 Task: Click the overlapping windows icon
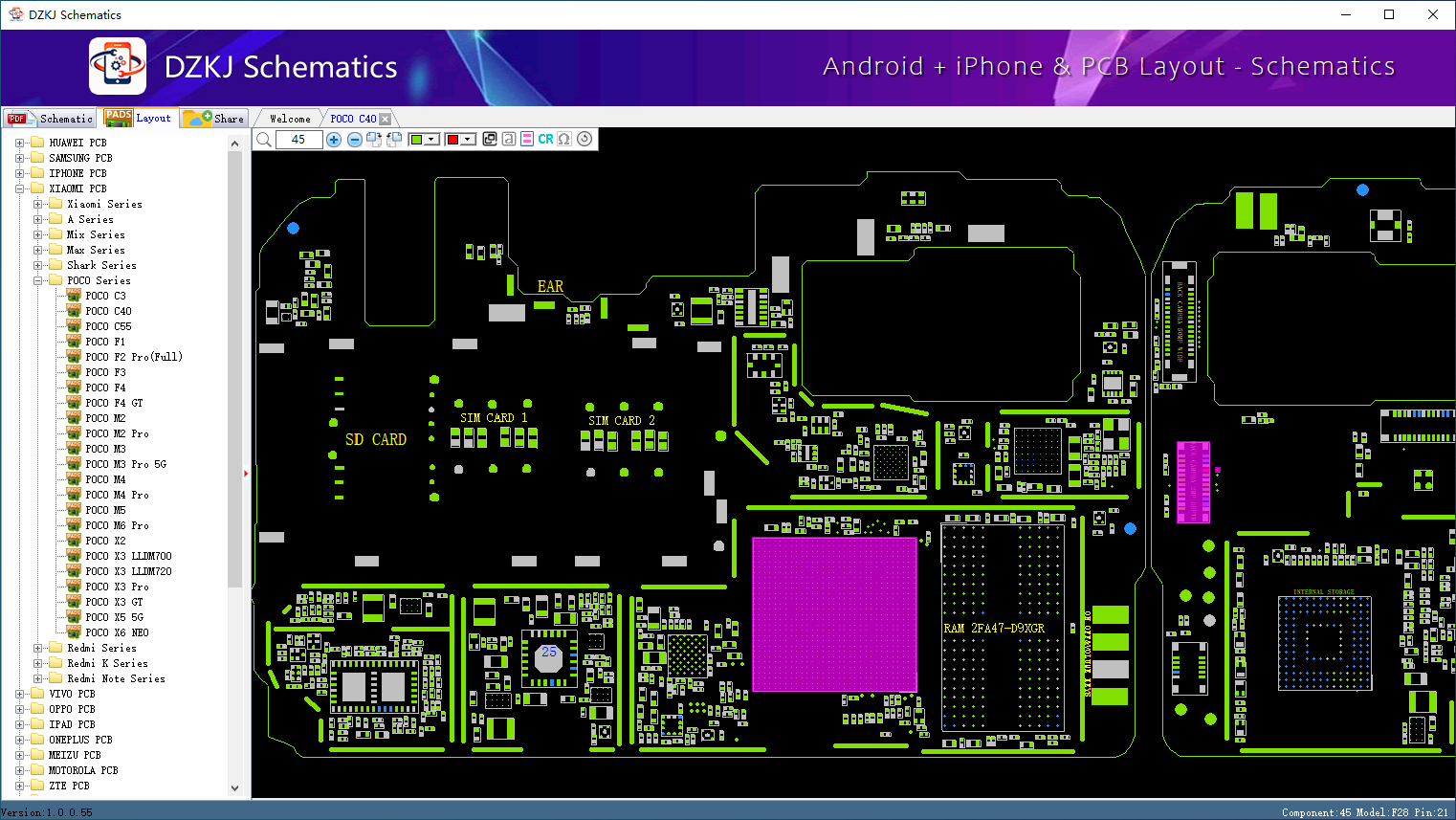coord(490,140)
